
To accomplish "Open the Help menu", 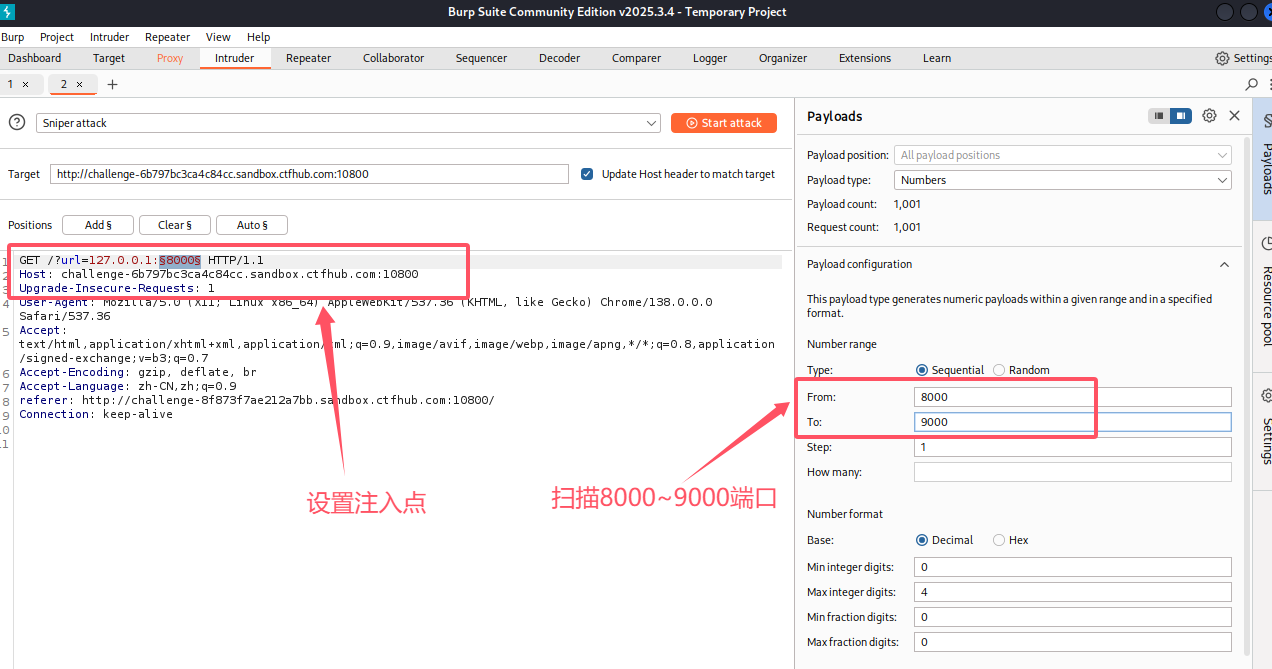I will pos(259,37).
